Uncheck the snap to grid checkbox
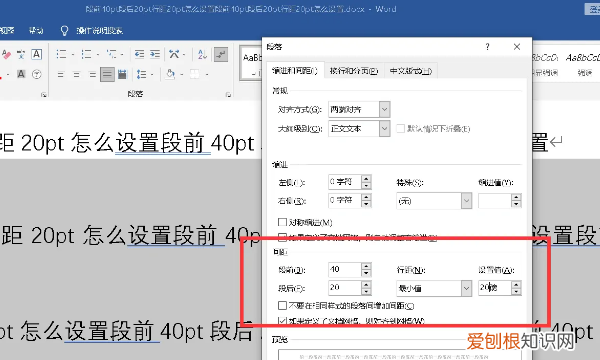The height and width of the screenshot is (360, 600). [282, 321]
